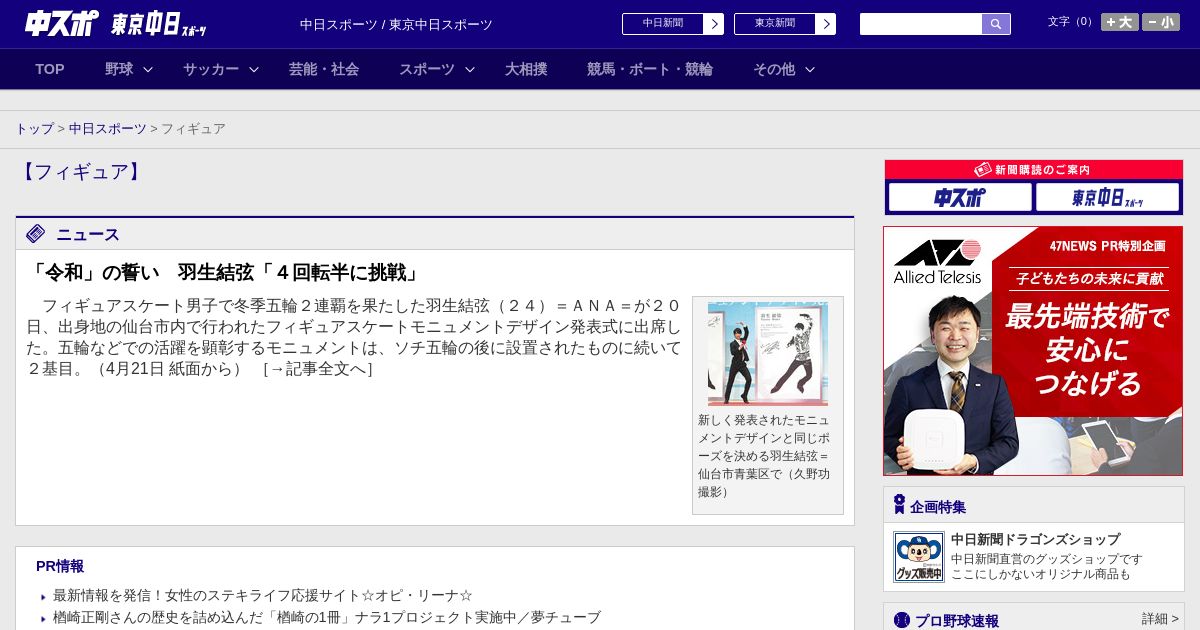Open the 大相撲 menu item
Viewport: 1200px width, 630px height.
point(526,69)
